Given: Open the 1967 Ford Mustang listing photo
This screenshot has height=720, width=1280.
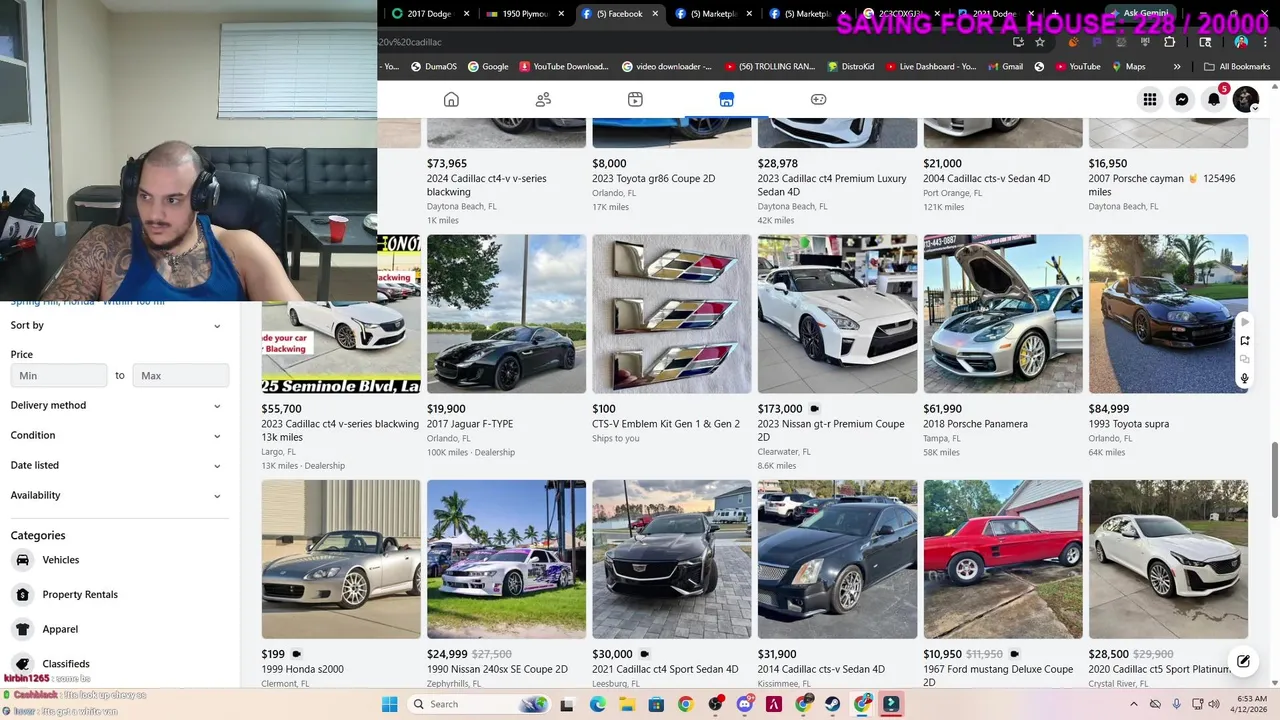Looking at the screenshot, I should tap(1003, 559).
